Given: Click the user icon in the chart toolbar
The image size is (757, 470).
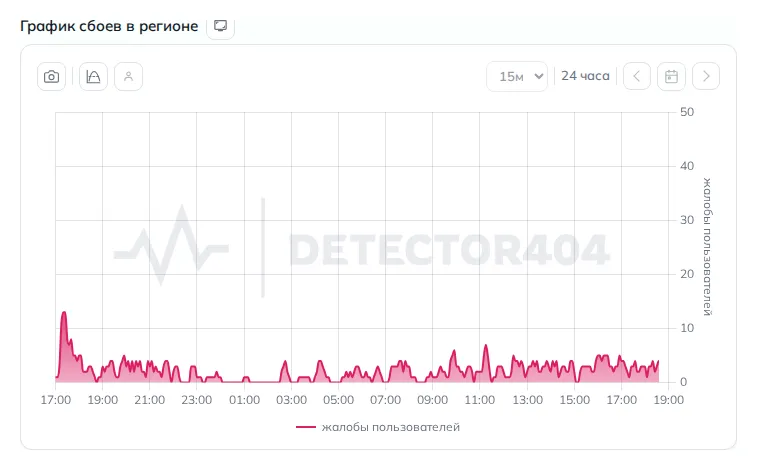Looking at the screenshot, I should (128, 77).
